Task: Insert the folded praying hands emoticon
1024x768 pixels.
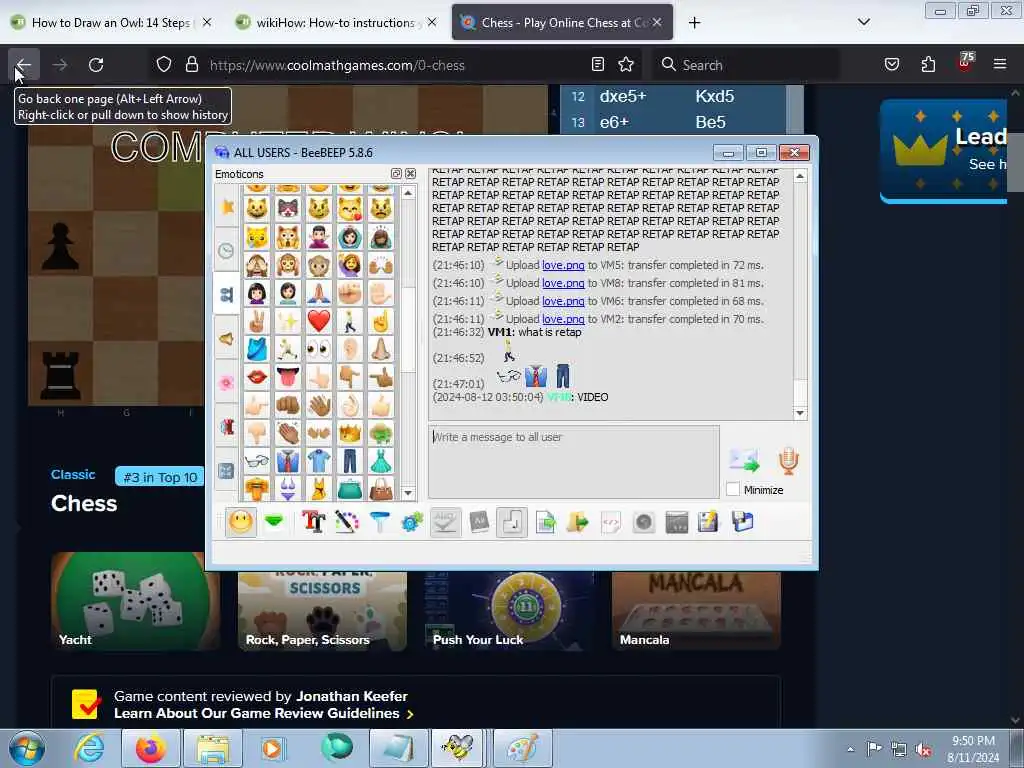Action: coord(319,293)
